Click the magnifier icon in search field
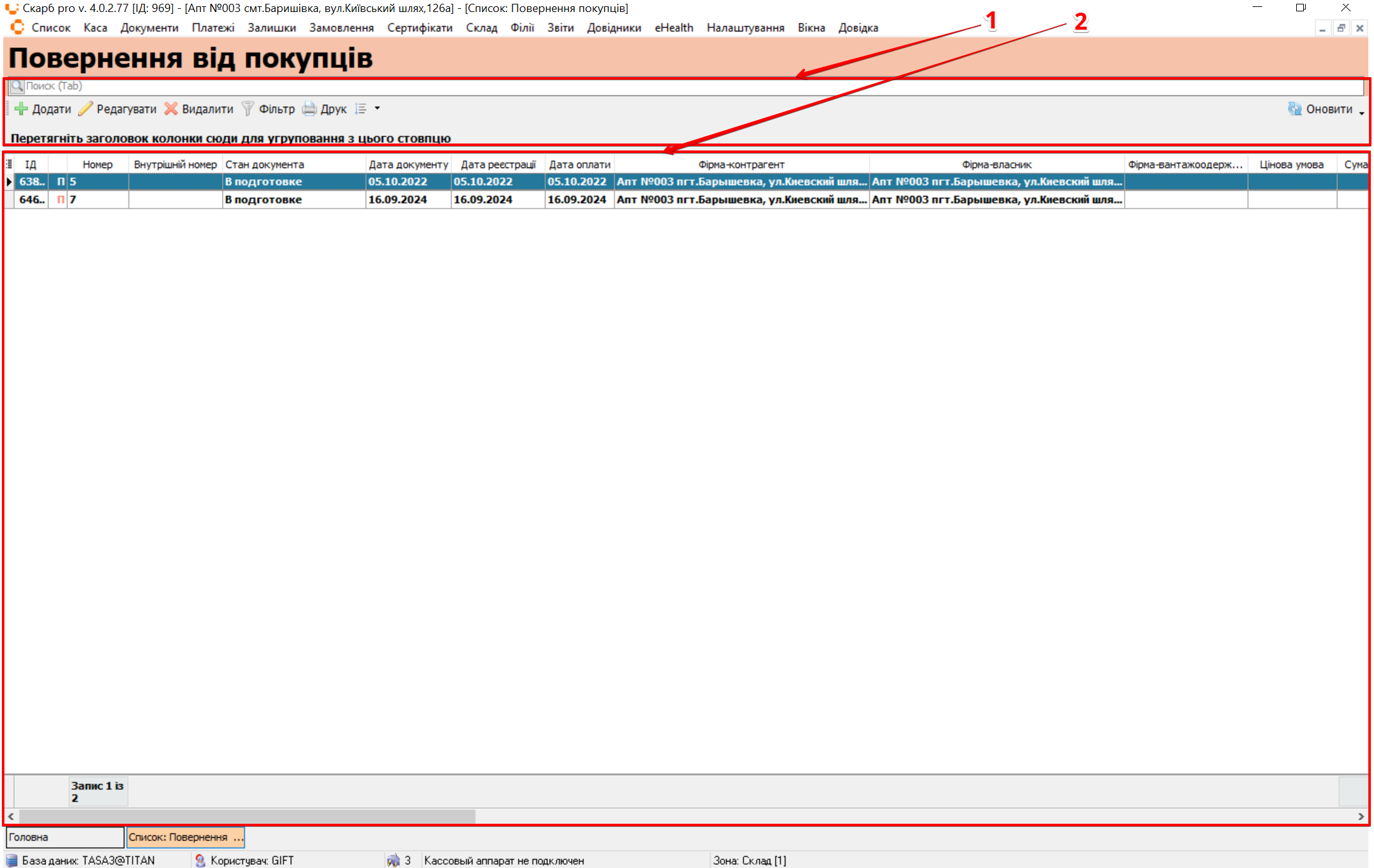This screenshot has height=868, width=1374. [17, 86]
